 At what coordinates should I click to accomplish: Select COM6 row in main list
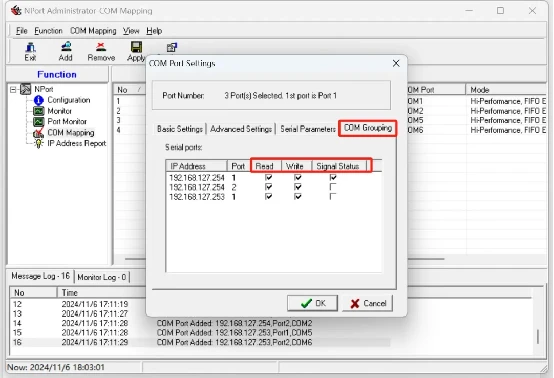point(477,130)
